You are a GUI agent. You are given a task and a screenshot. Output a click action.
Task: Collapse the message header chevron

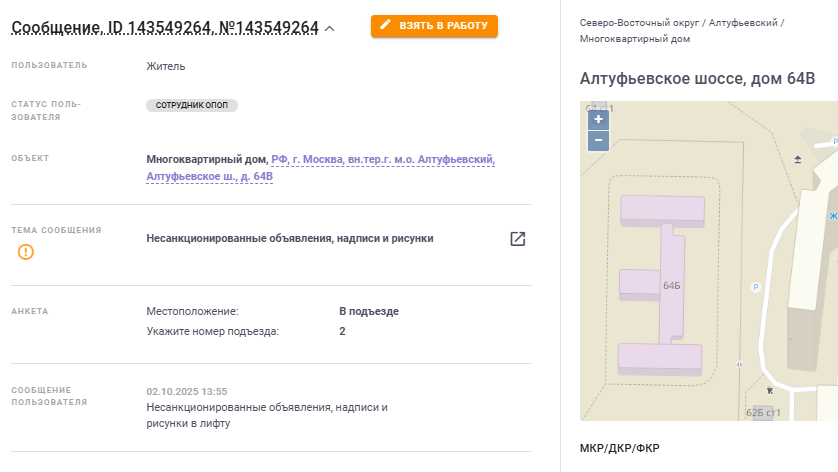coord(330,29)
